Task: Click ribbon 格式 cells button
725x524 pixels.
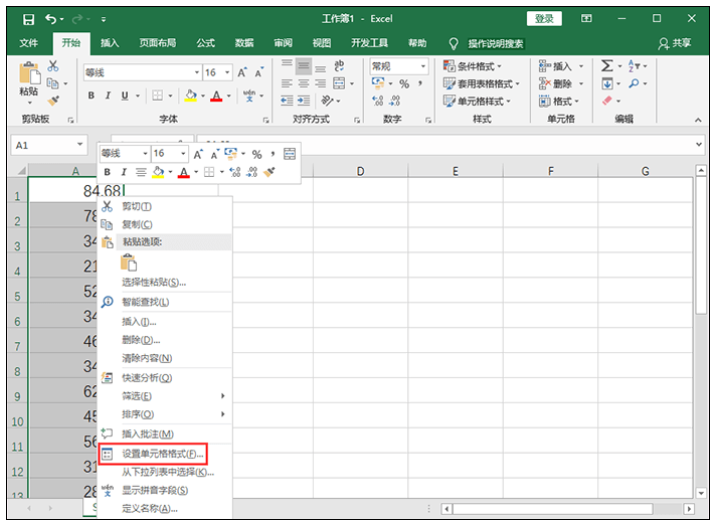Action: [559, 101]
